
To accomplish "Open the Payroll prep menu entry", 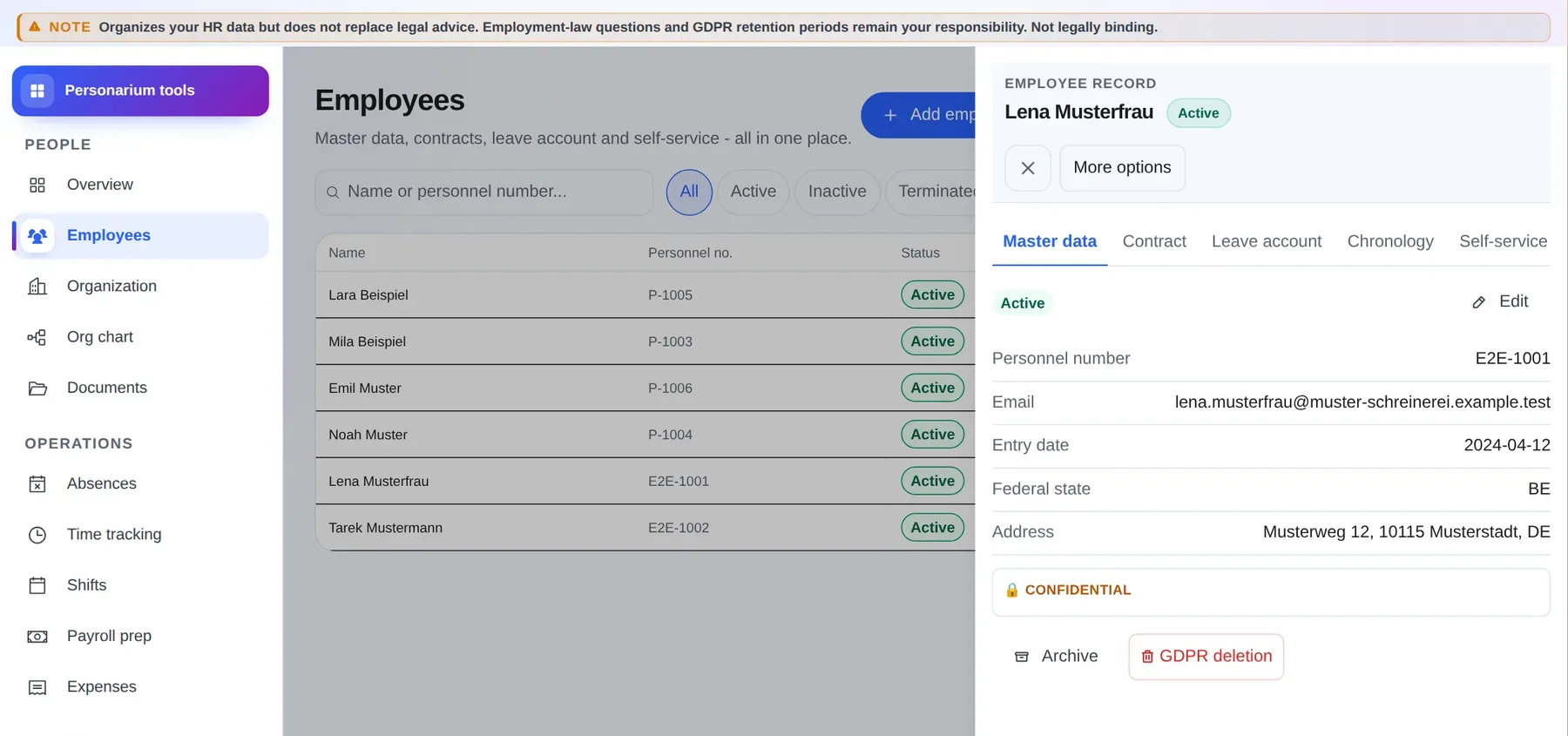I will point(140,637).
